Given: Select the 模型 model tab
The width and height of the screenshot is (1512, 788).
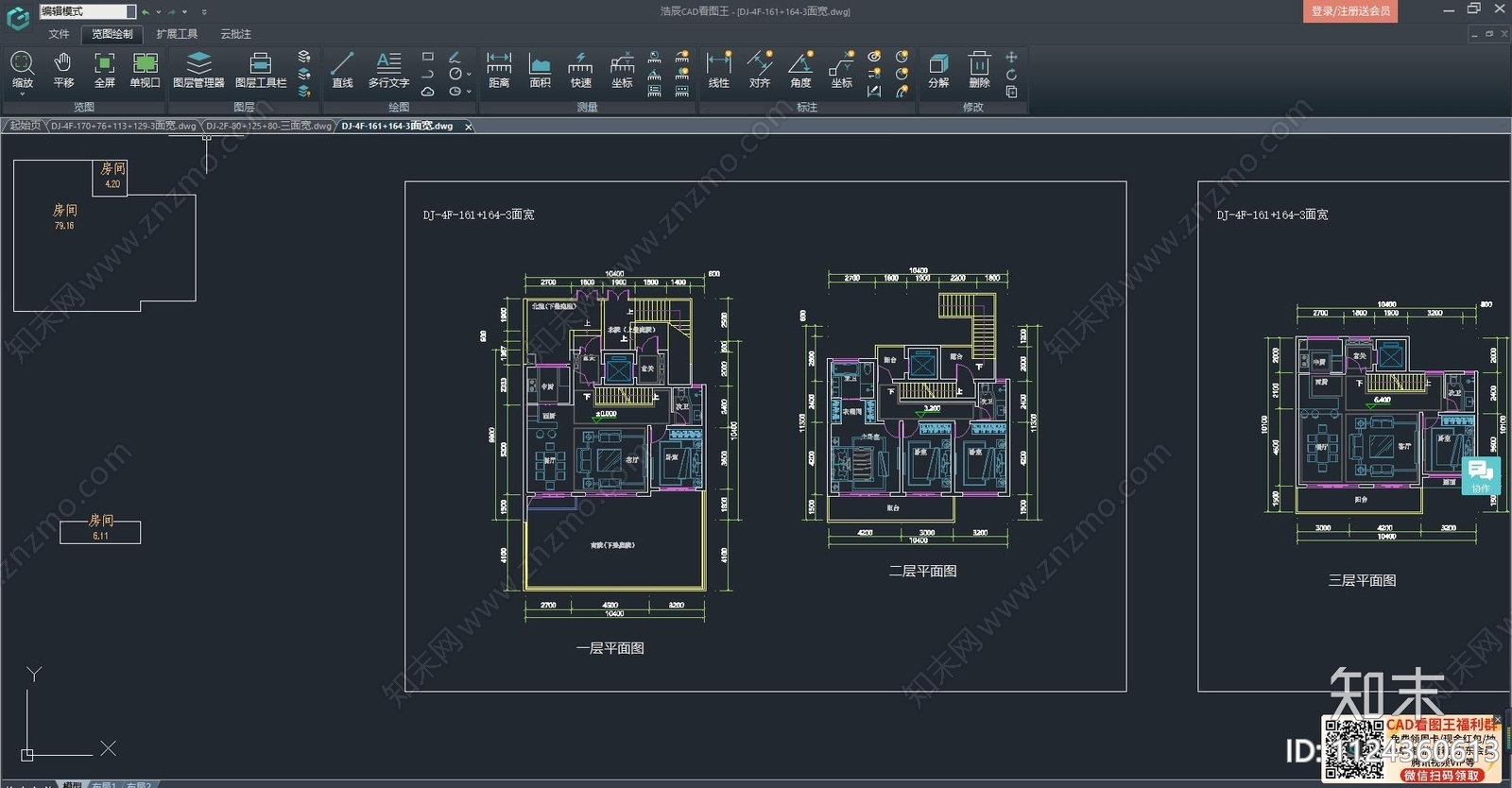Looking at the screenshot, I should click(72, 784).
